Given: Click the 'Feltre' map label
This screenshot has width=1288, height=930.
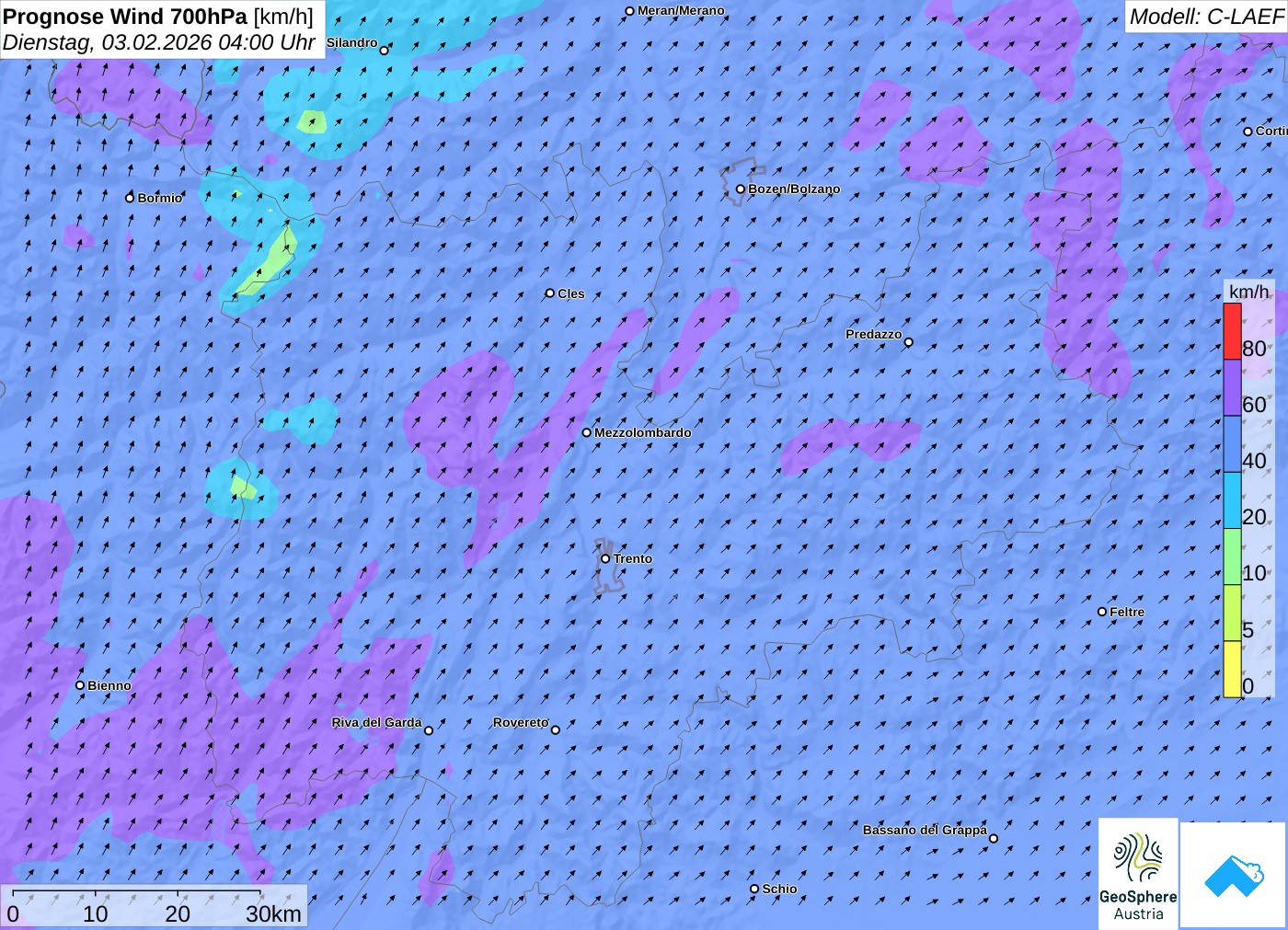Looking at the screenshot, I should point(1127,612).
